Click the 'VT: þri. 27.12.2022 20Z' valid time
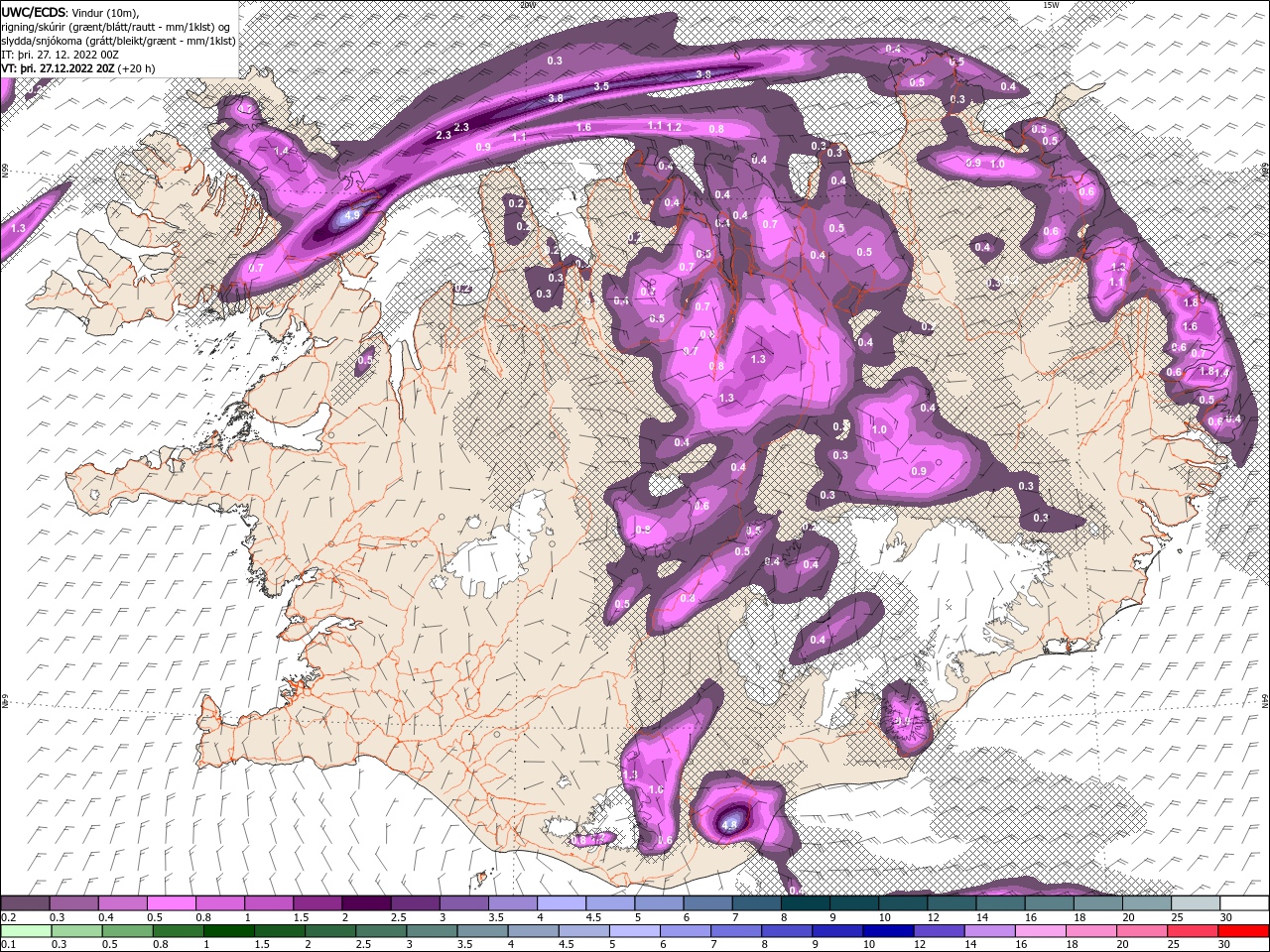The height and width of the screenshot is (952, 1270). tap(59, 68)
